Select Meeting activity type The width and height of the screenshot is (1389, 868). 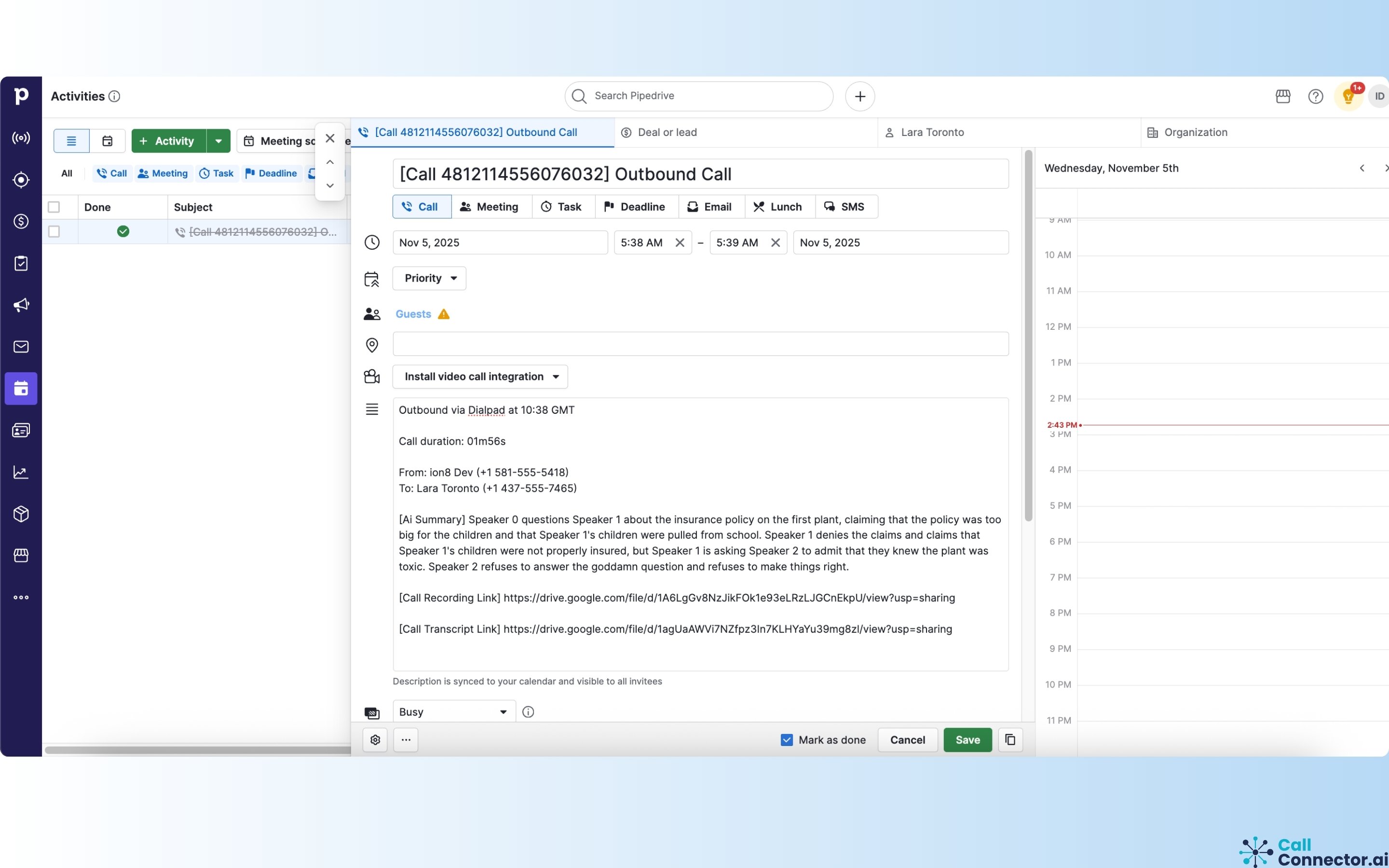491,207
